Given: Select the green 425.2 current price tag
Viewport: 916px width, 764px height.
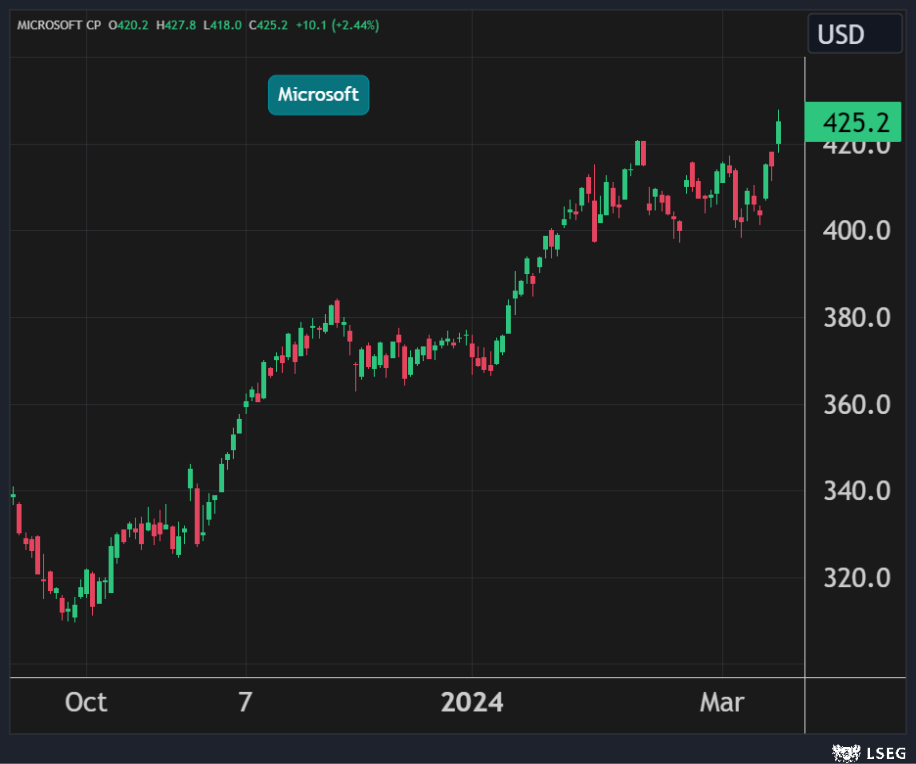Looking at the screenshot, I should 853,123.
